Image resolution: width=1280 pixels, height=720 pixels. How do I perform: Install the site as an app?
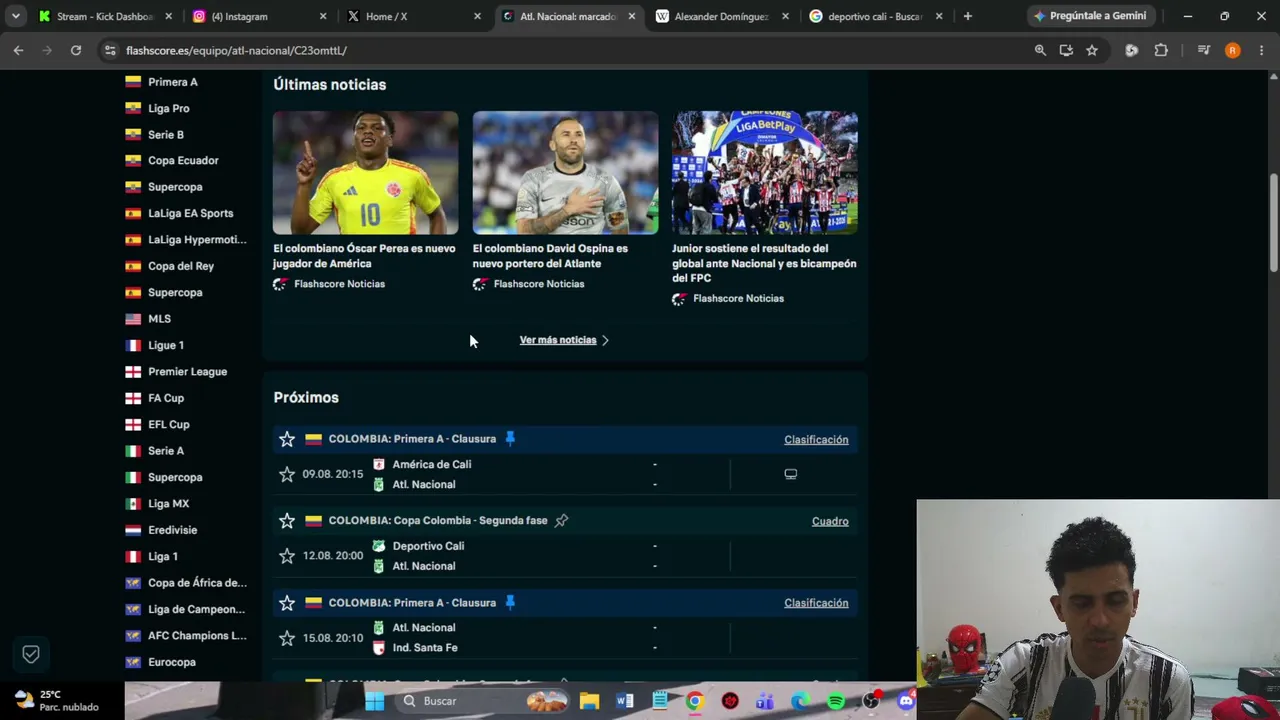click(x=1066, y=50)
